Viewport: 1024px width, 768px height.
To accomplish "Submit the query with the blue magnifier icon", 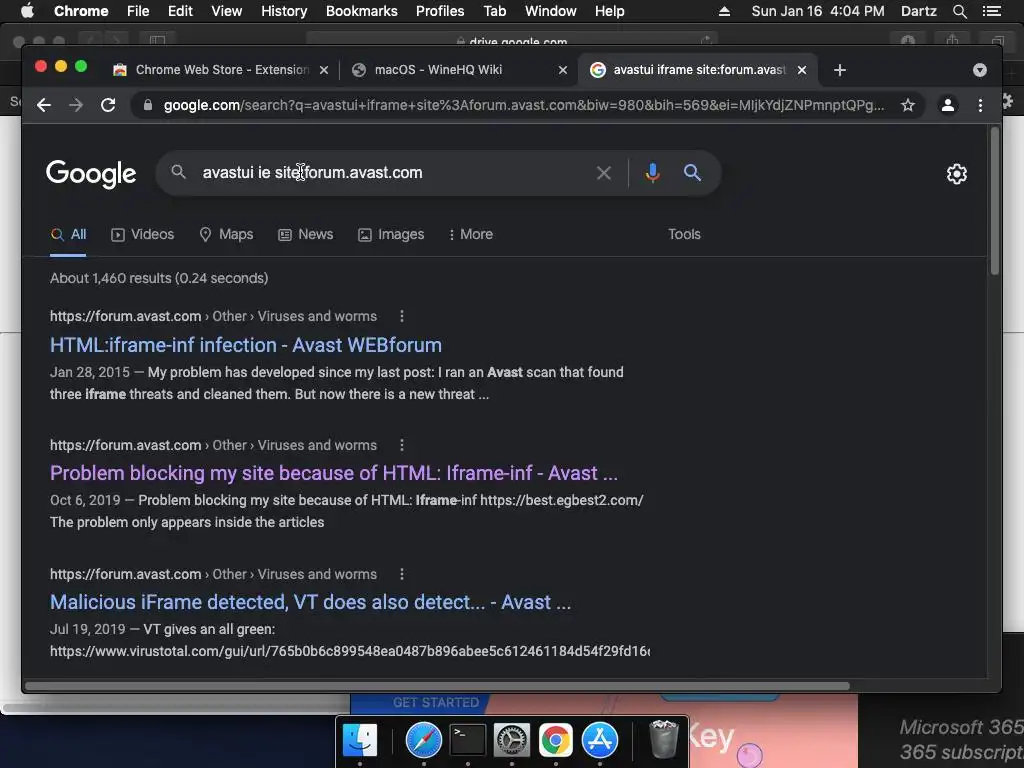I will point(692,173).
